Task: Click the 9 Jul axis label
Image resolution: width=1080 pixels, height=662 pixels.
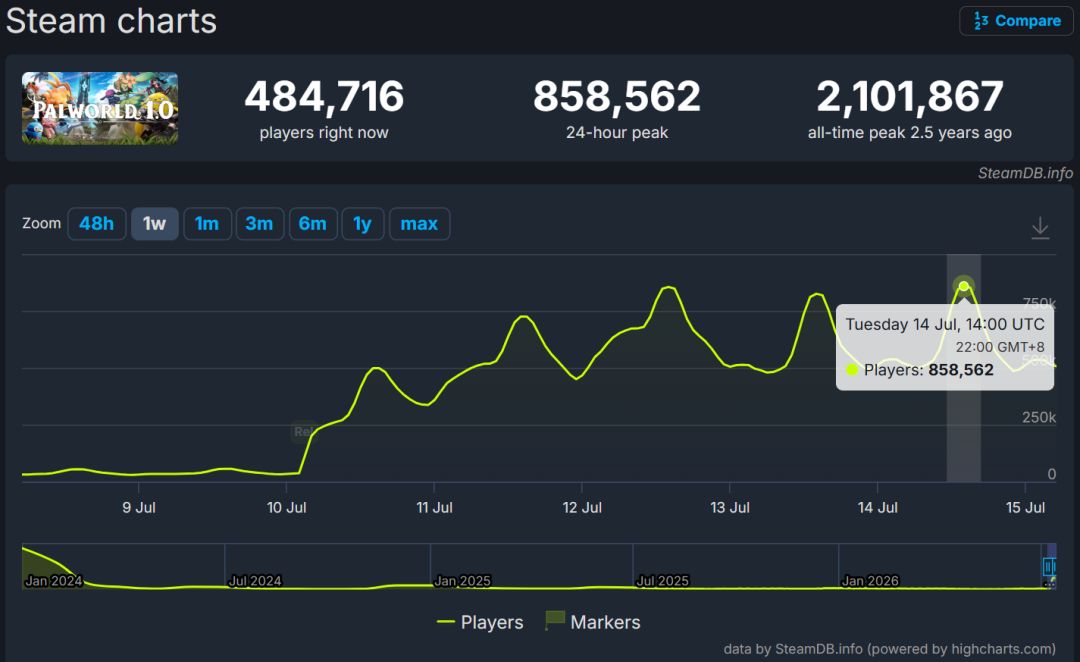Action: (138, 508)
